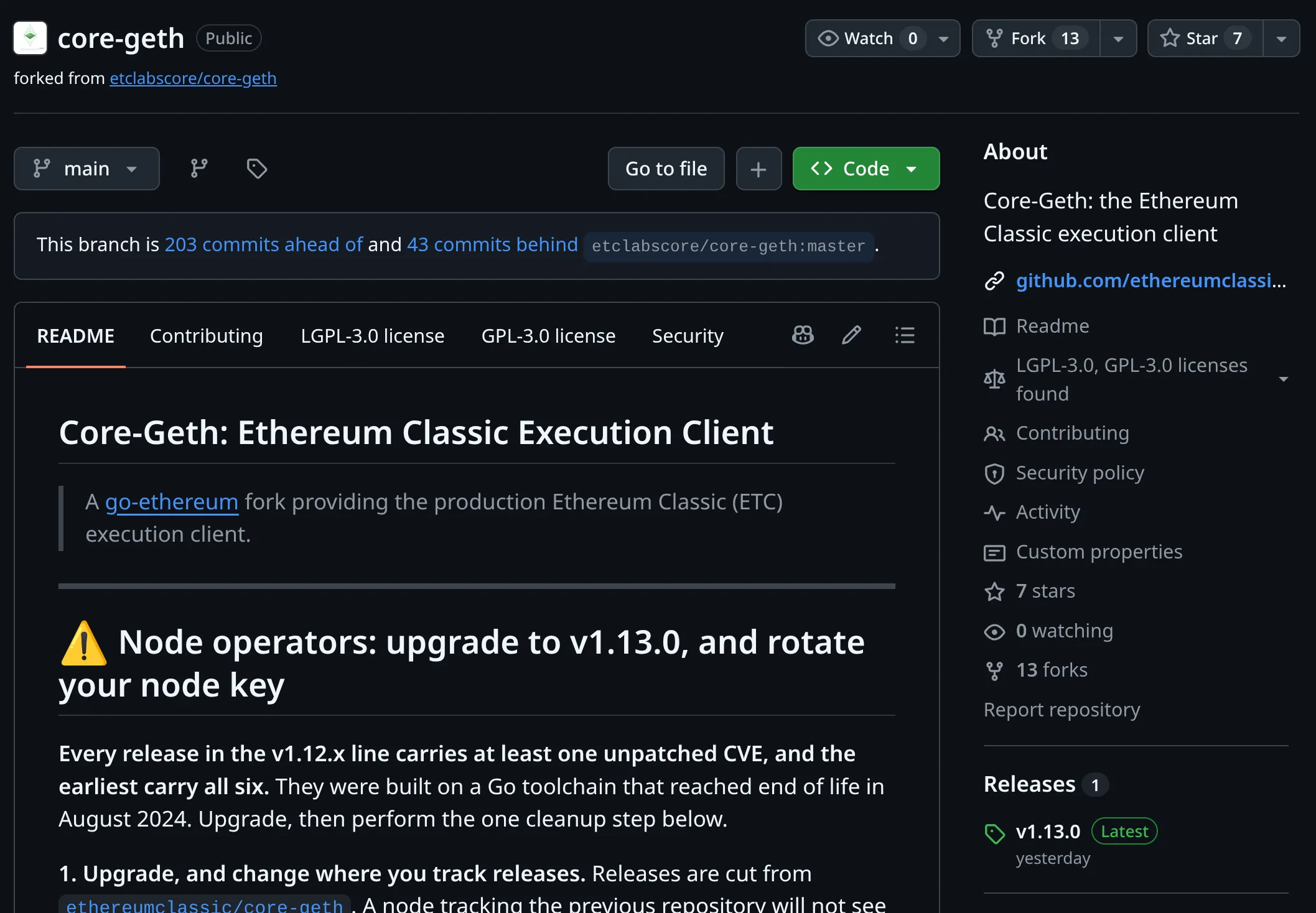The width and height of the screenshot is (1316, 913).
Task: Click the scales license icon
Action: pos(994,379)
